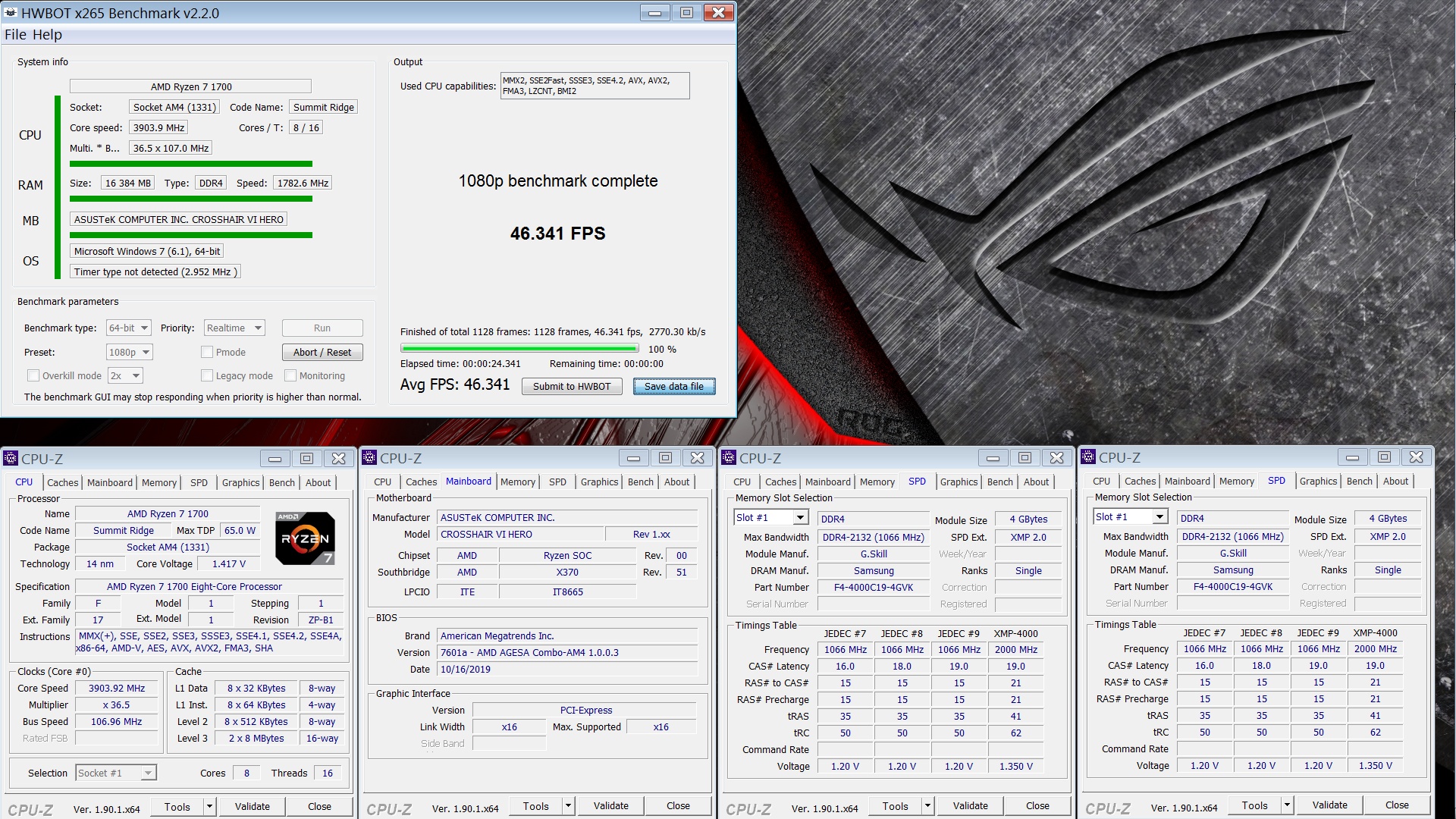This screenshot has width=1456, height=819.
Task: Expand the Tools arrow in fourth CPU-Z window
Action: click(1288, 806)
